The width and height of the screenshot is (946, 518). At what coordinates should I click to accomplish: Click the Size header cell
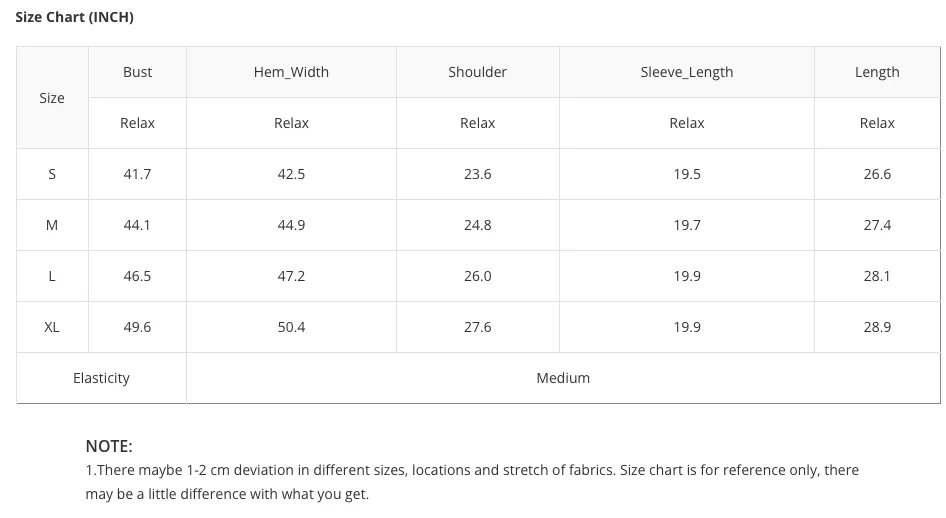52,98
